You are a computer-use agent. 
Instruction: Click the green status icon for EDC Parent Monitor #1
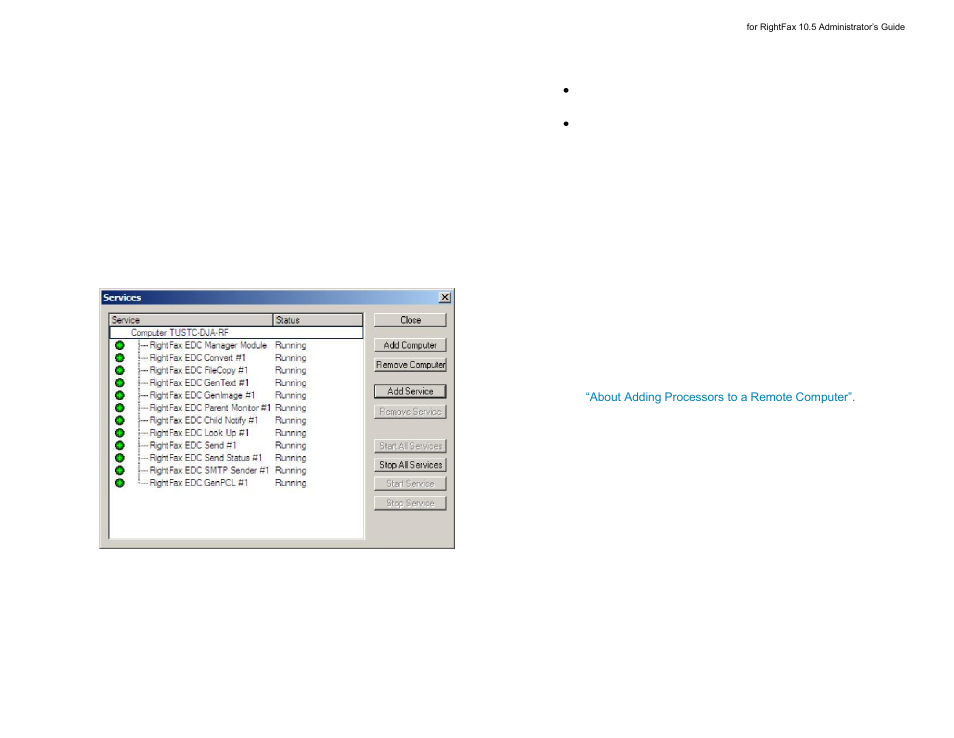tap(120, 408)
